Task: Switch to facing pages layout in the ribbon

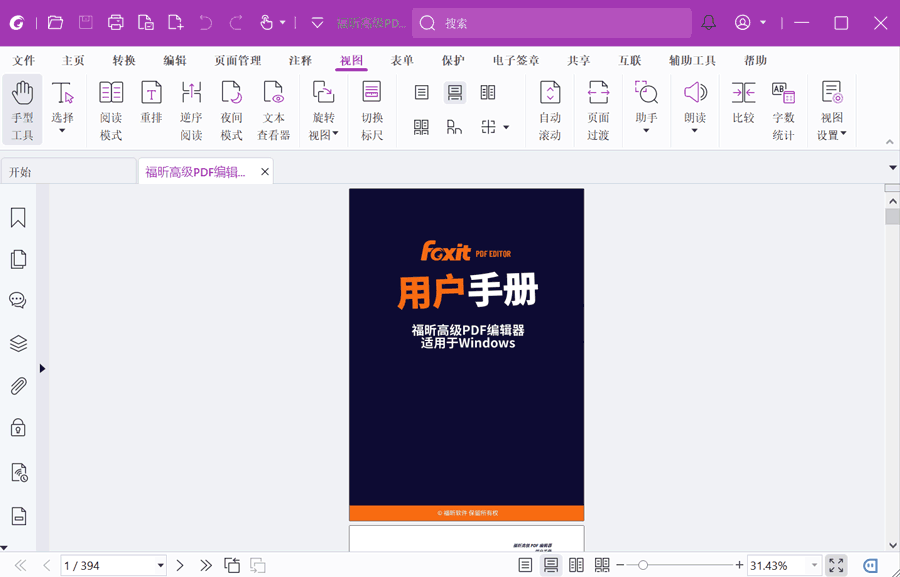Action: pyautogui.click(x=488, y=92)
